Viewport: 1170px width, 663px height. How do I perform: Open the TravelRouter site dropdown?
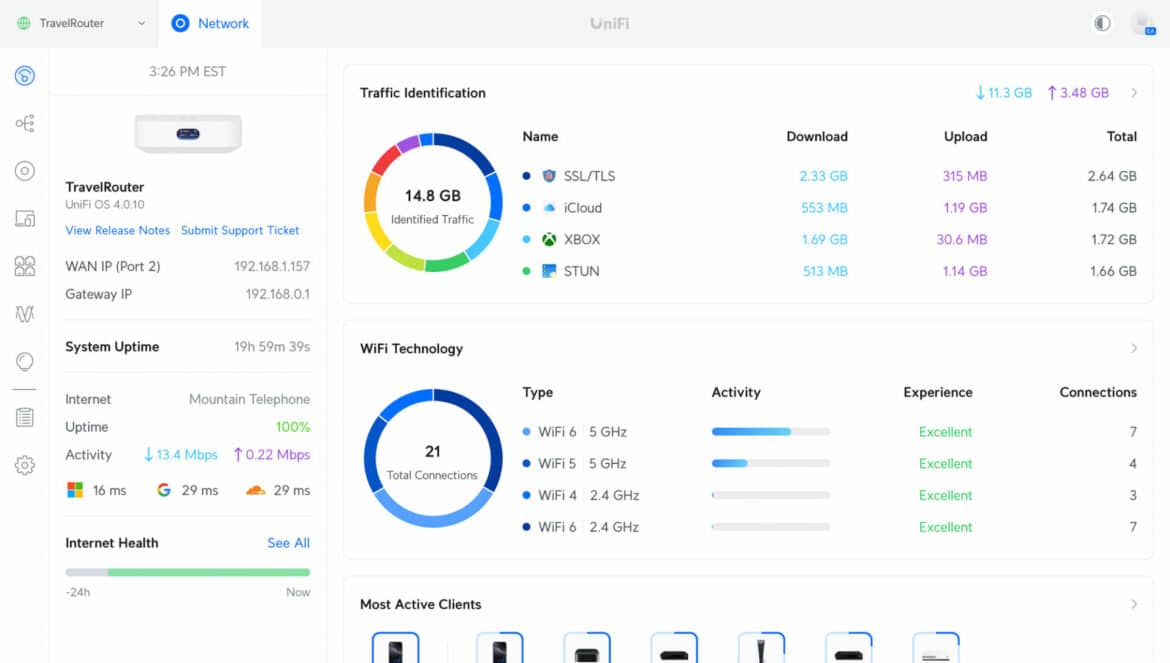click(81, 23)
